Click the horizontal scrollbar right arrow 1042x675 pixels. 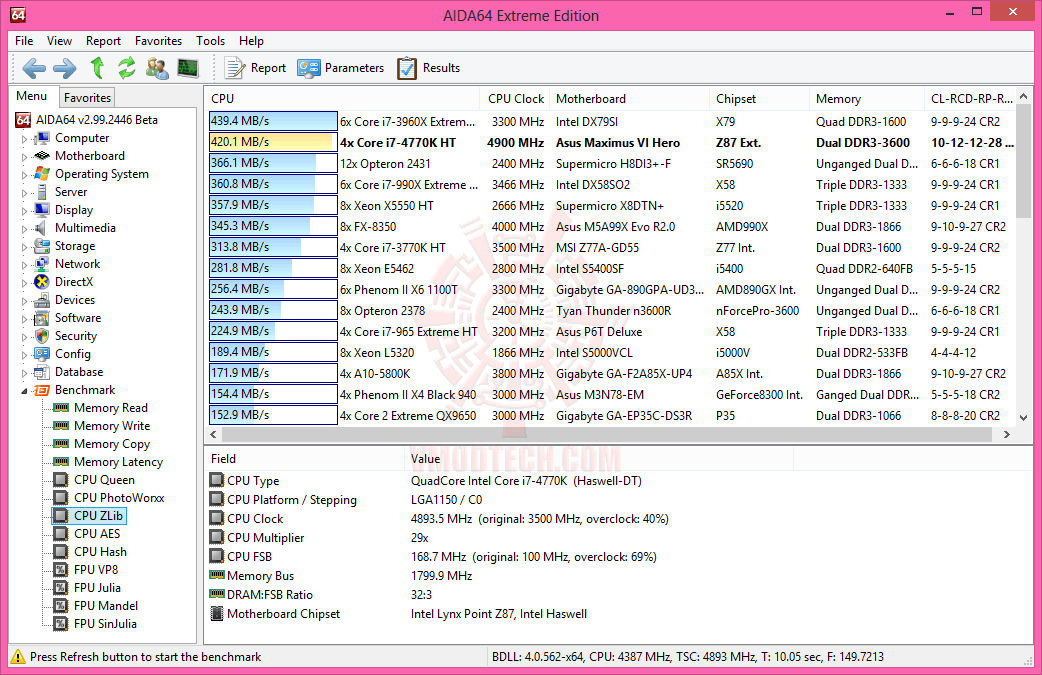coord(1007,434)
